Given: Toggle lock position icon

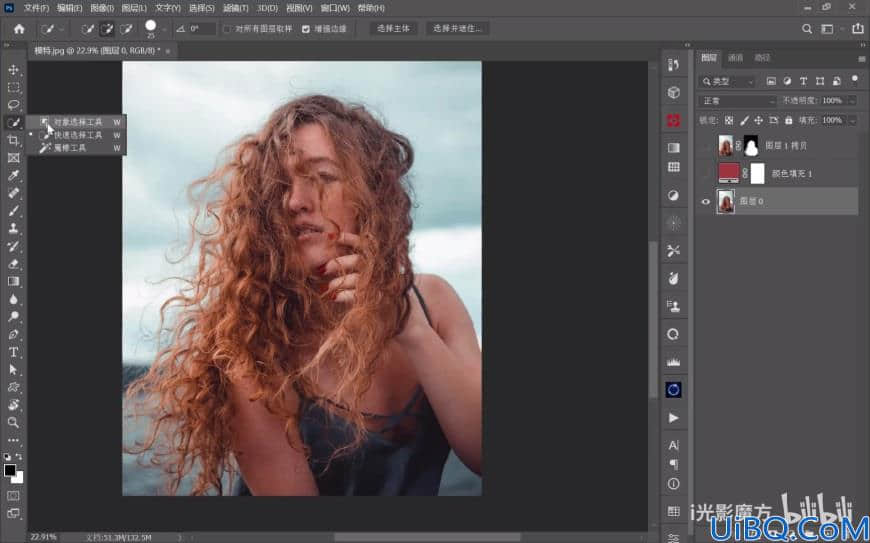Looking at the screenshot, I should [x=758, y=120].
